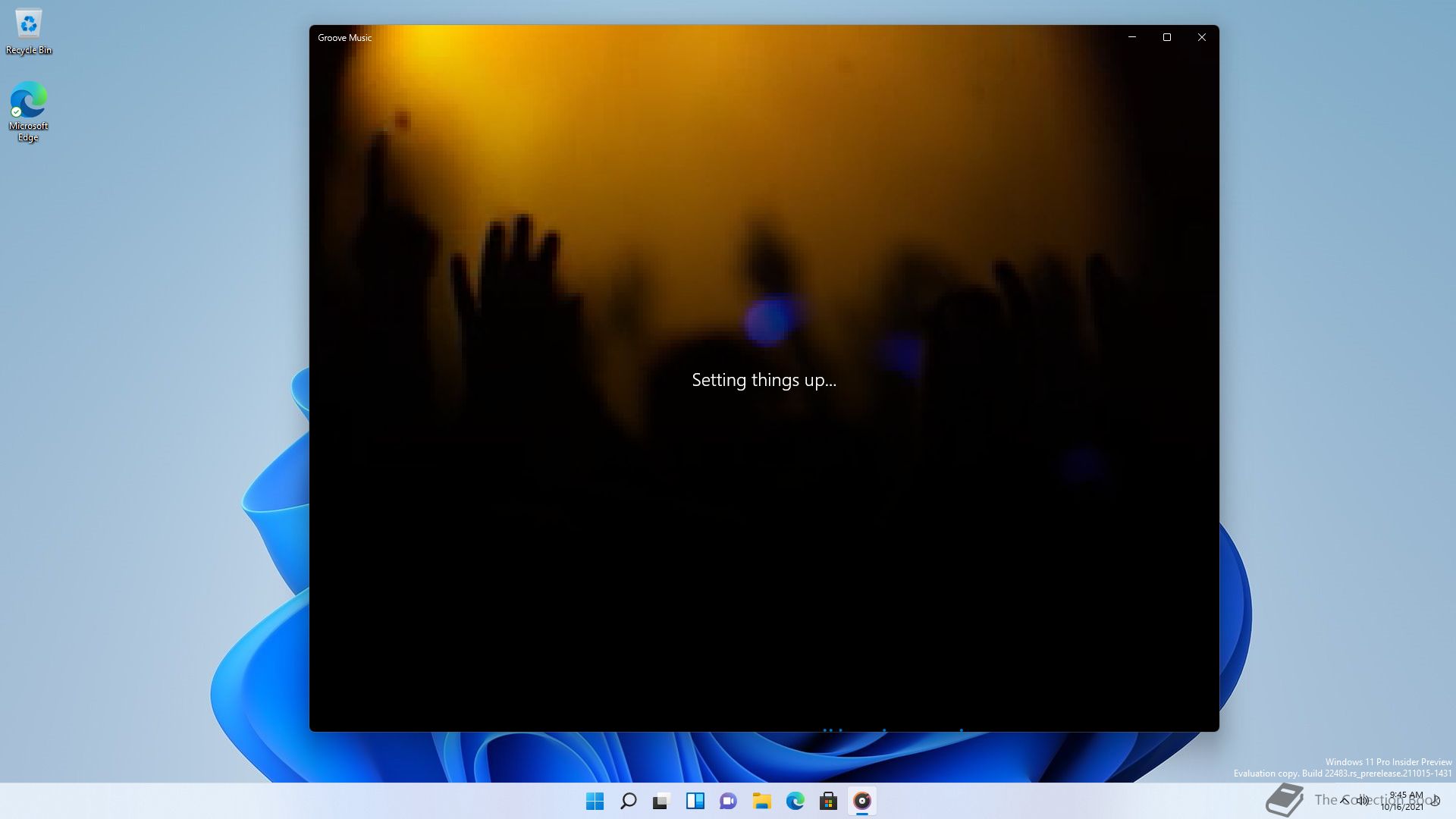Open the notification moon icon in tray
1456x819 pixels.
tap(1436, 801)
